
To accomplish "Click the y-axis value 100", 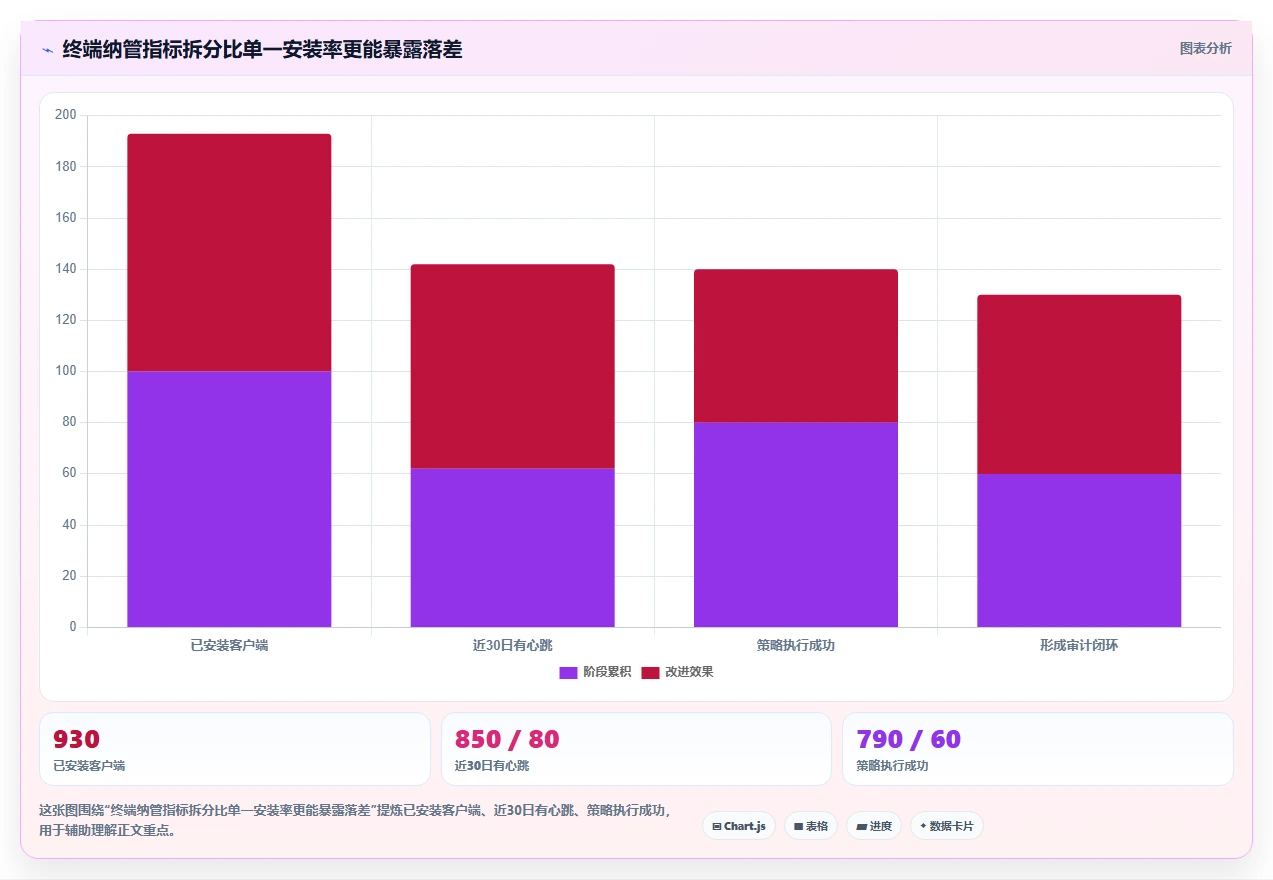I will [x=66, y=371].
